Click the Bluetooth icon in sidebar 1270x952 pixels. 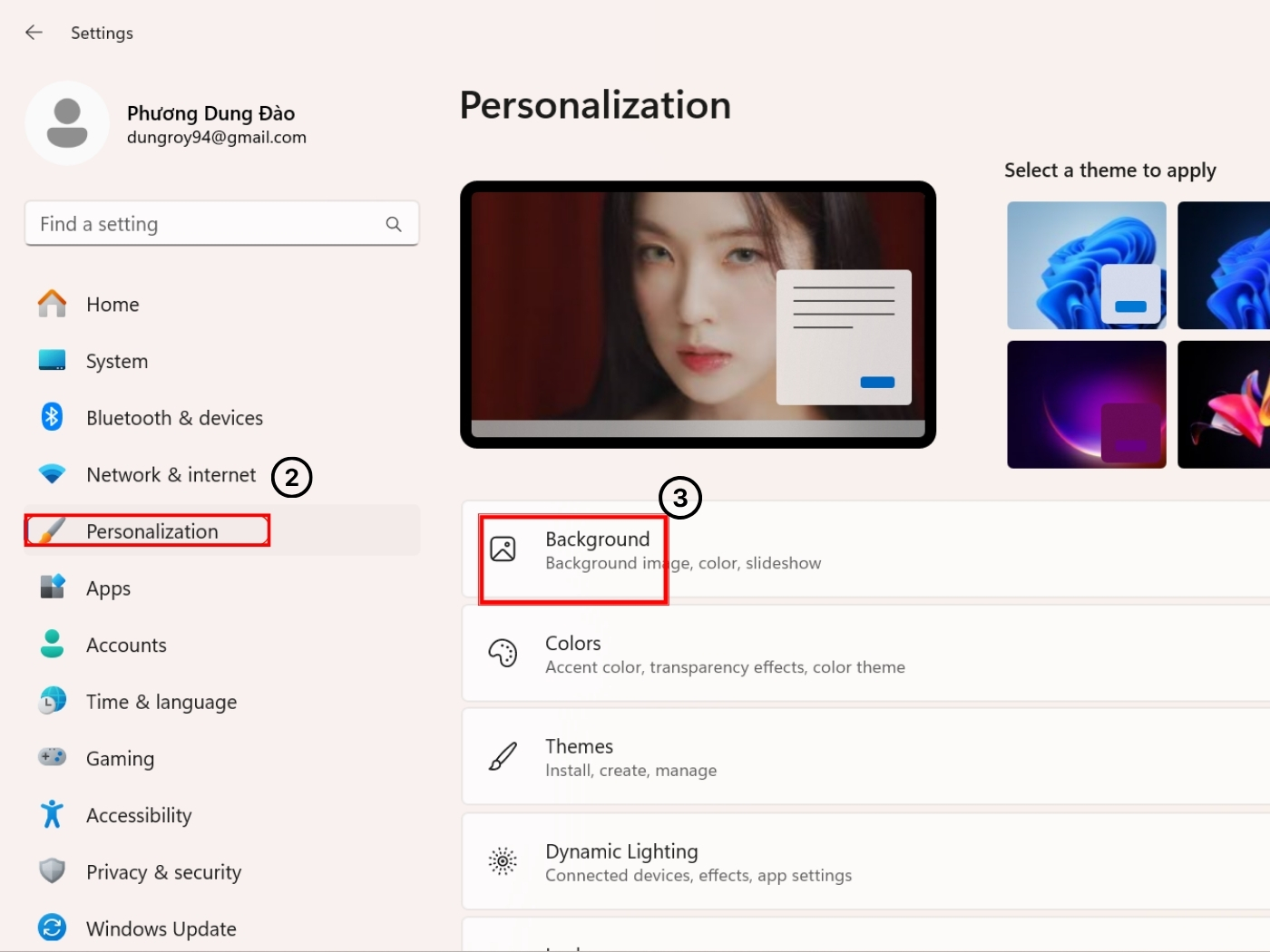coord(52,417)
